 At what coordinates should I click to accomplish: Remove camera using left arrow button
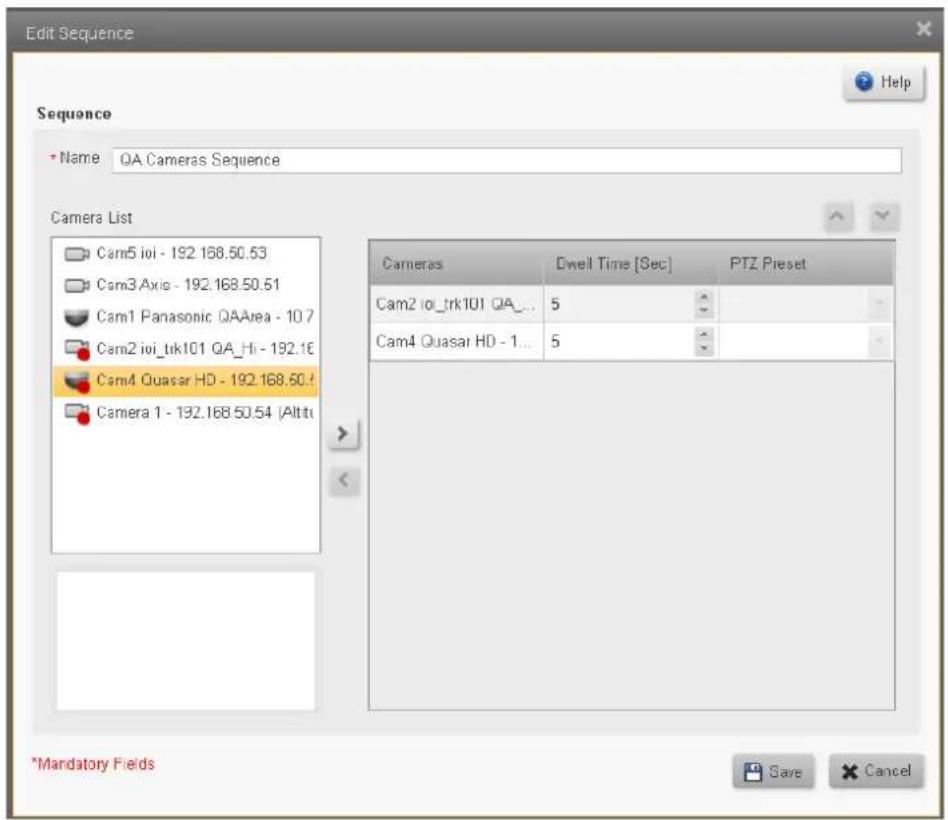343,481
